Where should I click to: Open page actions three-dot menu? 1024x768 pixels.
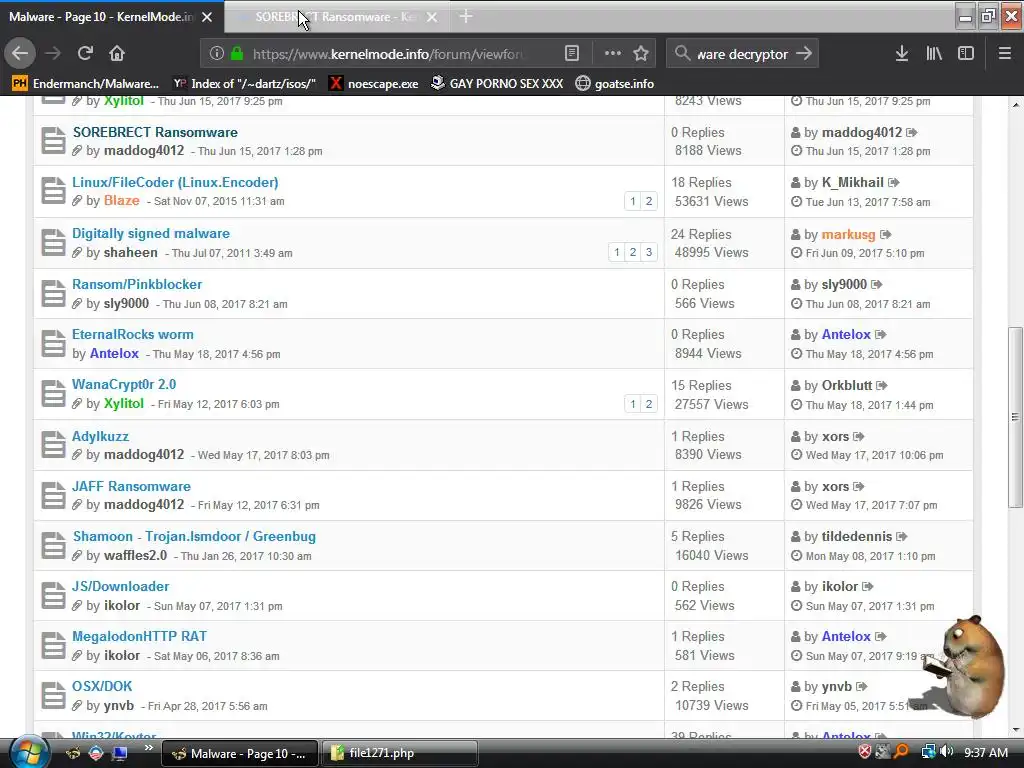point(613,54)
